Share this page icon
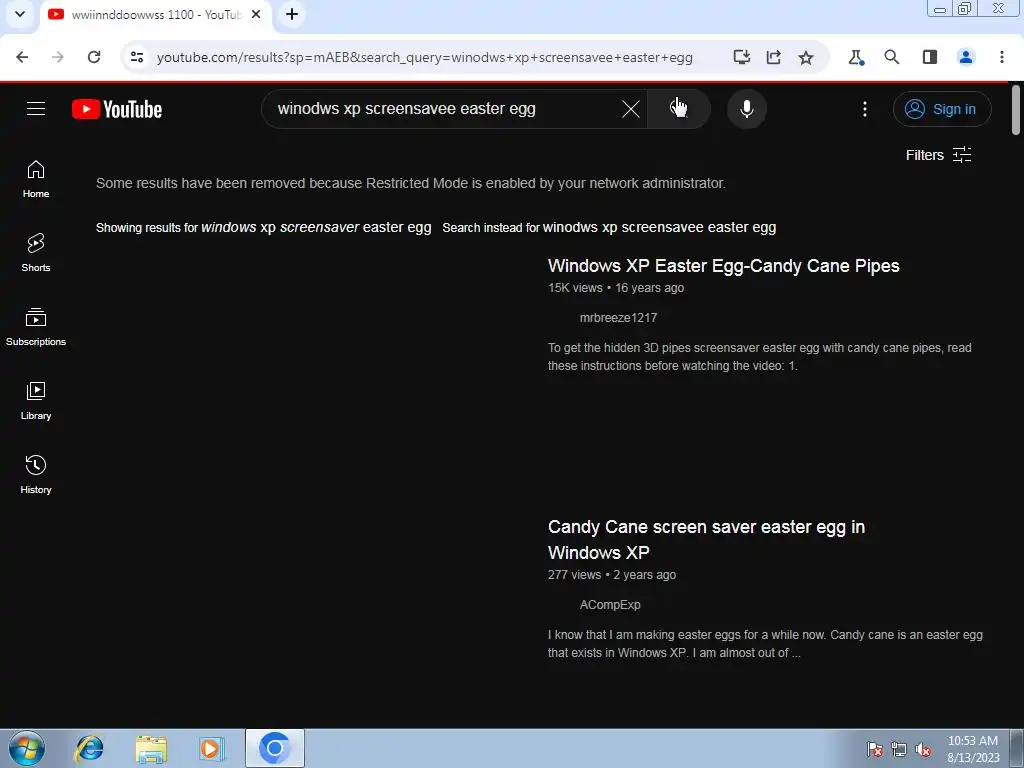This screenshot has height=768, width=1024. click(x=774, y=57)
